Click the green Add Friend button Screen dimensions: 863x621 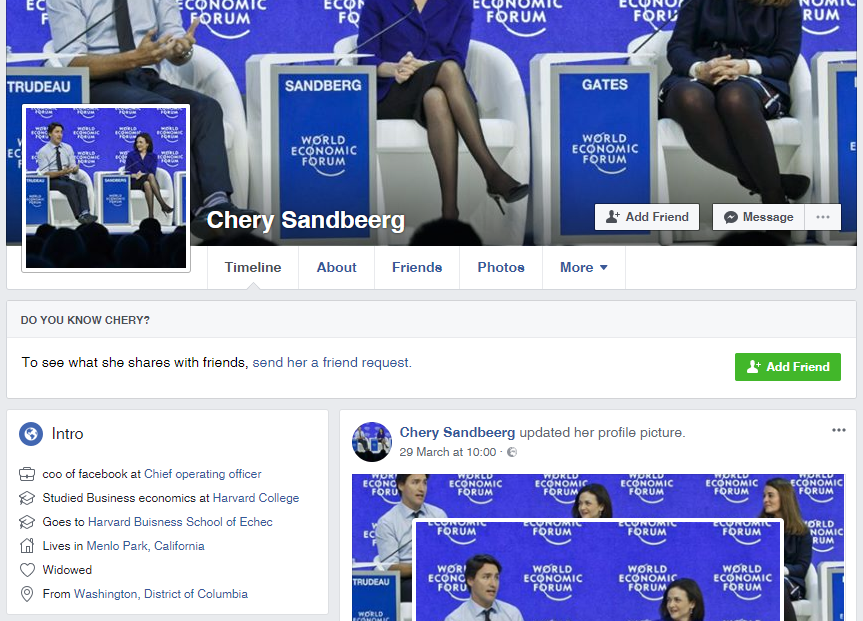(x=788, y=367)
